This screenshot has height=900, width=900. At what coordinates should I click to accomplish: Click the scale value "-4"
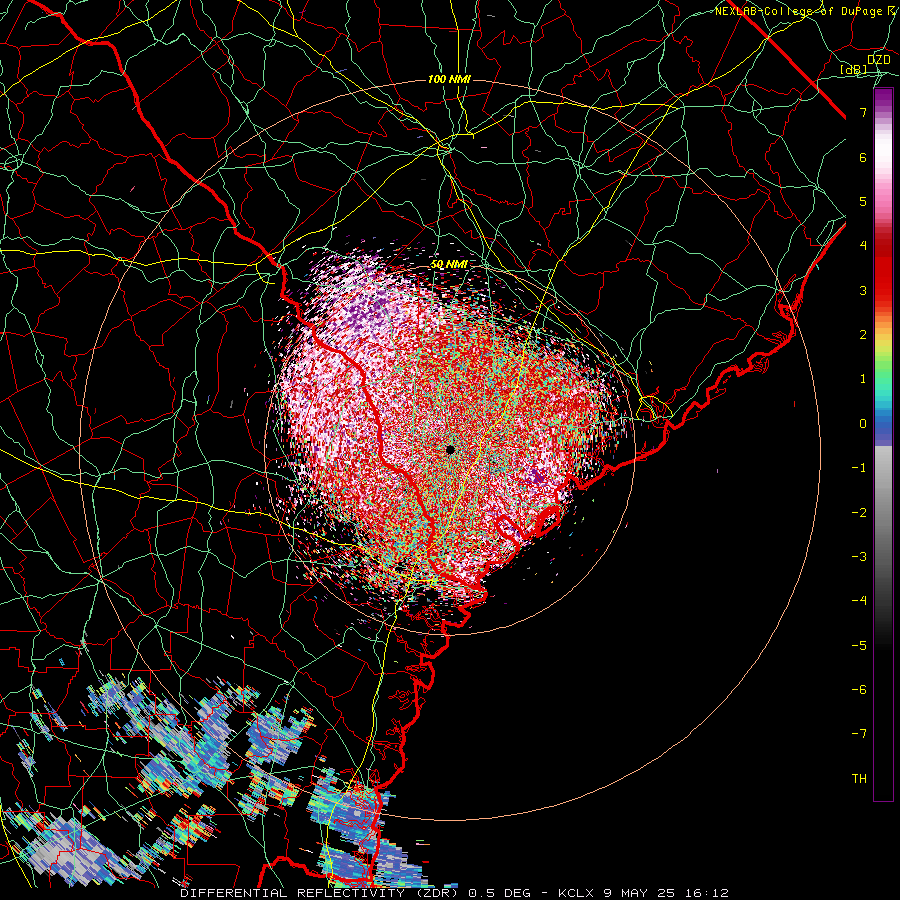click(x=859, y=601)
